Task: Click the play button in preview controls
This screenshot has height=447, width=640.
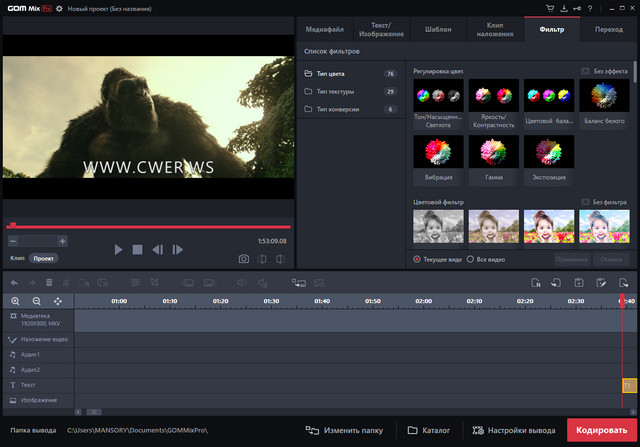Action: (118, 249)
